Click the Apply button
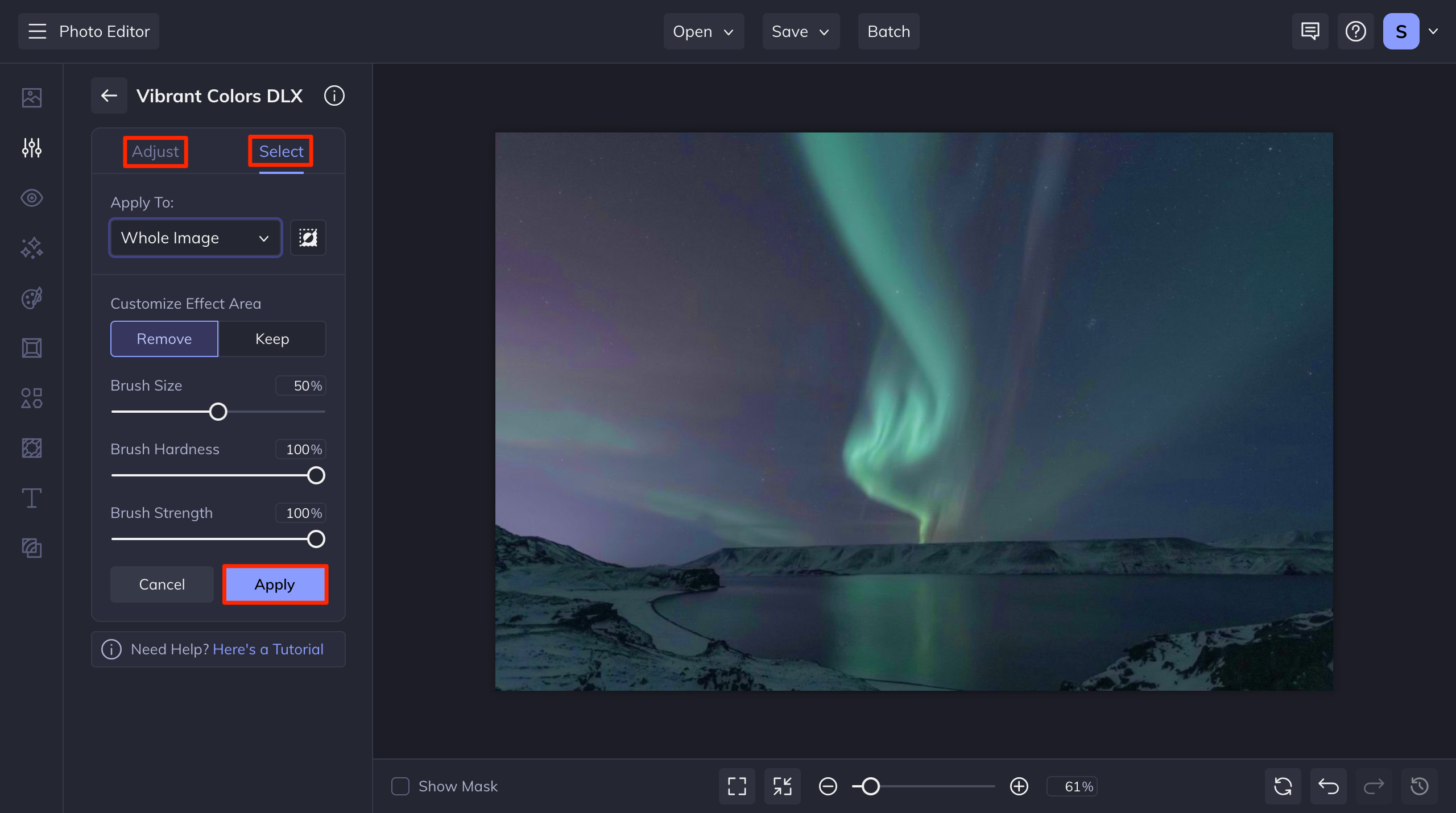Screen dimensions: 1456x813 [275, 584]
